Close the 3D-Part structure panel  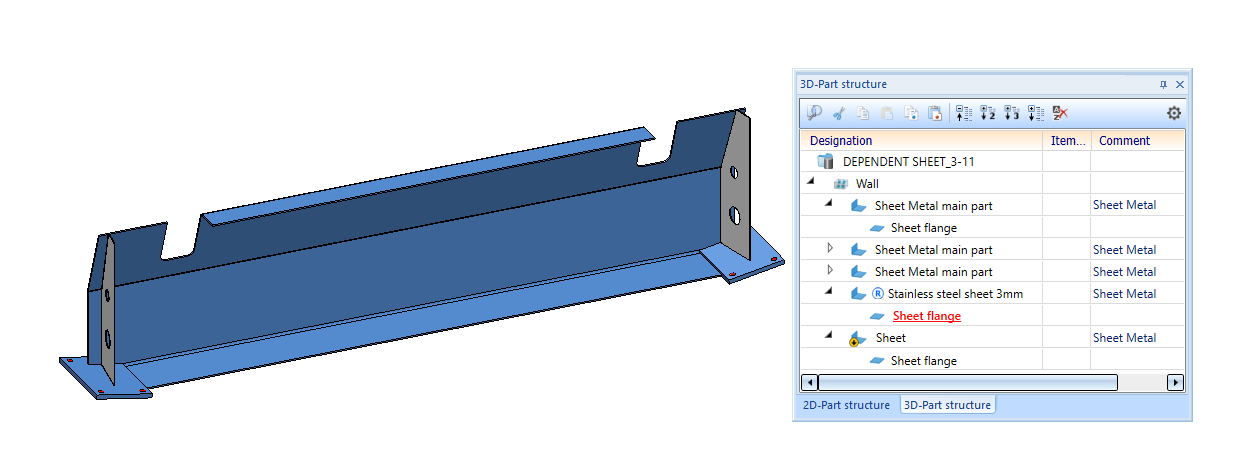click(x=1180, y=85)
